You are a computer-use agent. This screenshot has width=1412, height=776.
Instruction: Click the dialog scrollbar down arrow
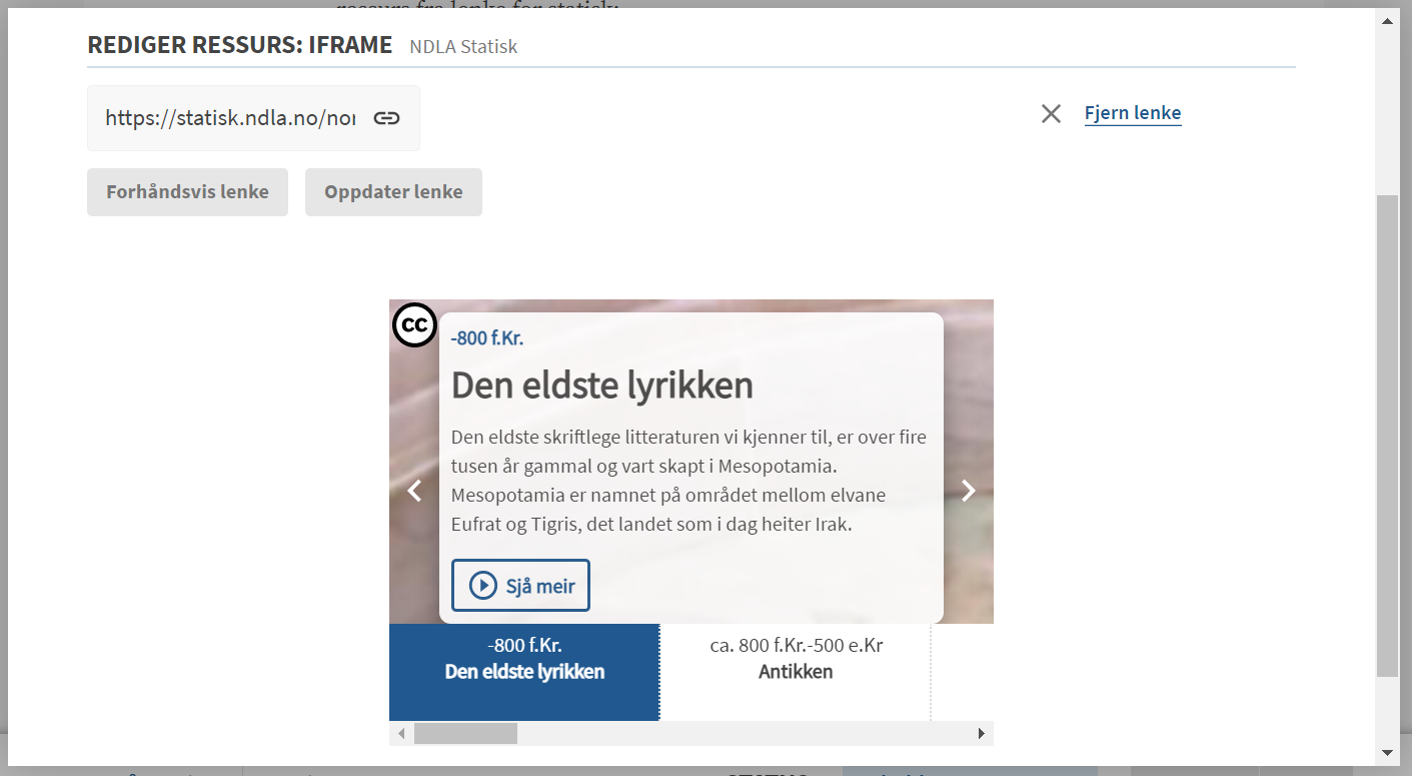pyautogui.click(x=1387, y=753)
